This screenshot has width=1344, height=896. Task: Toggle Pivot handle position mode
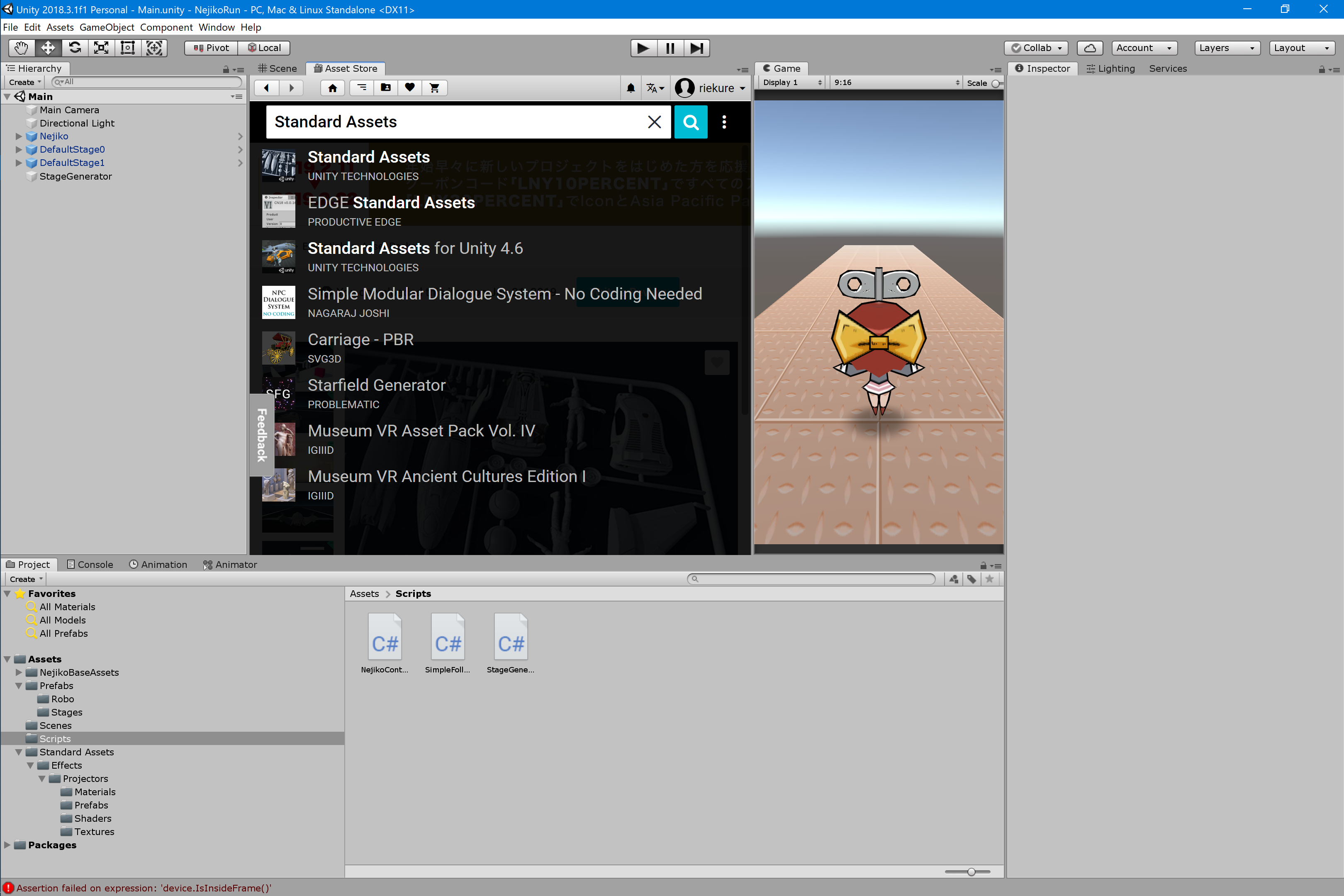click(210, 48)
